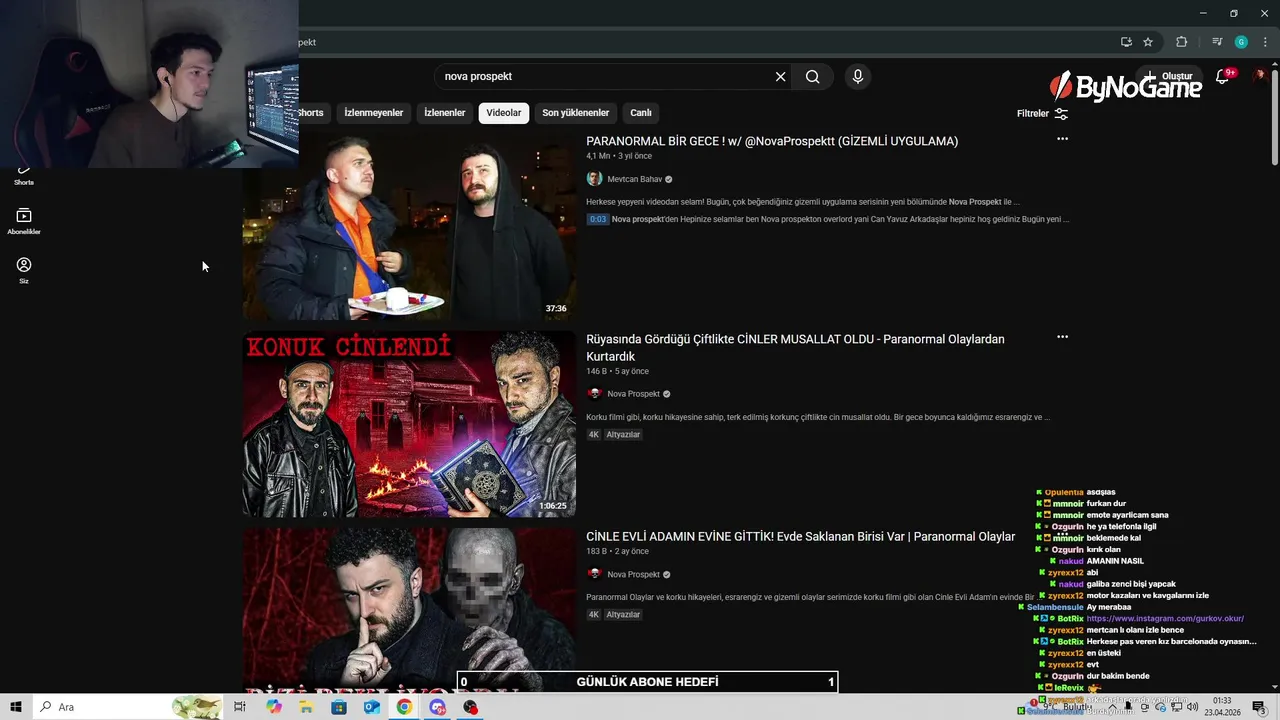Open Discord from taskbar

click(x=437, y=707)
